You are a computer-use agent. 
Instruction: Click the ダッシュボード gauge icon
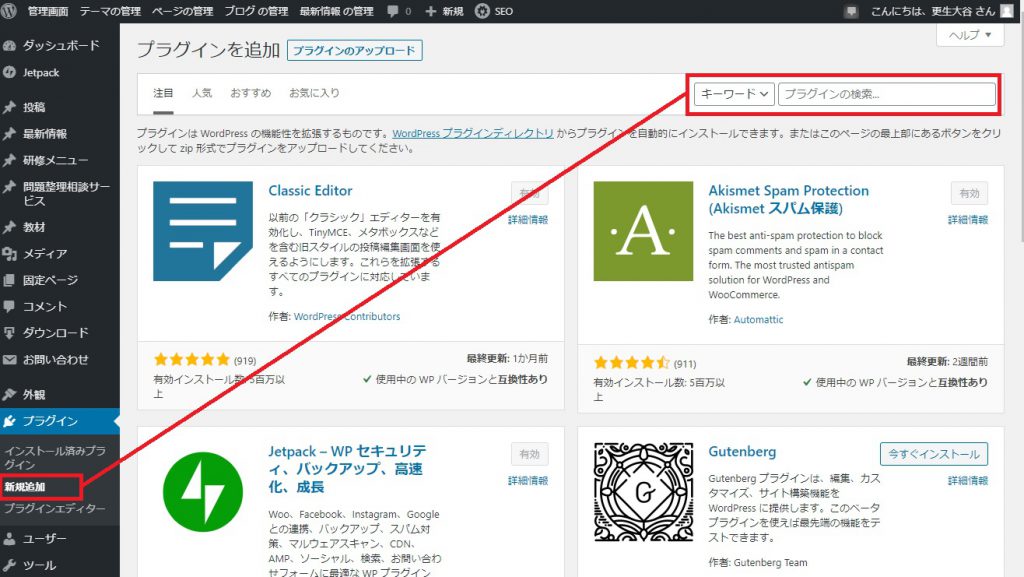pos(9,46)
